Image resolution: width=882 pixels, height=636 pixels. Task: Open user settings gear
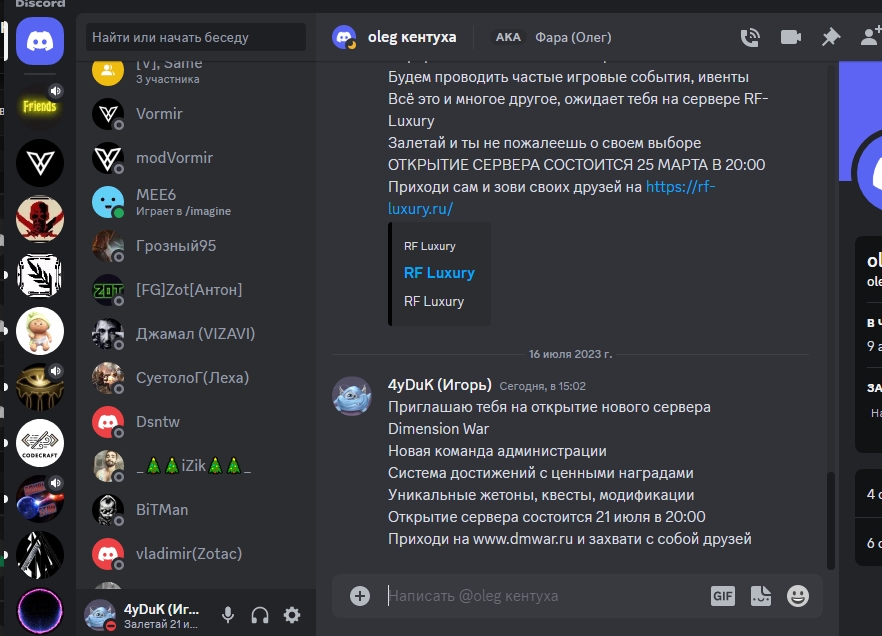coord(292,615)
